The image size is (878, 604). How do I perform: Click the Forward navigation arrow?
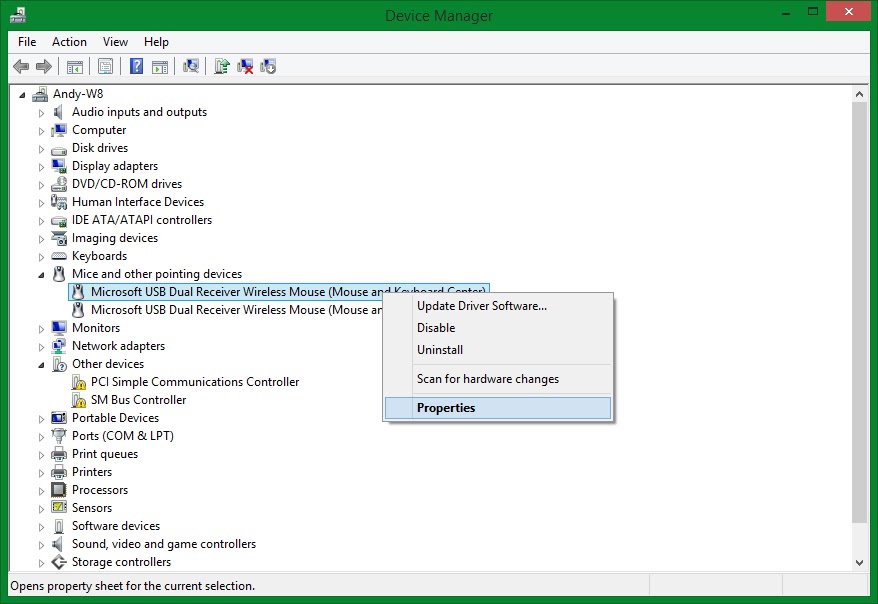click(43, 66)
